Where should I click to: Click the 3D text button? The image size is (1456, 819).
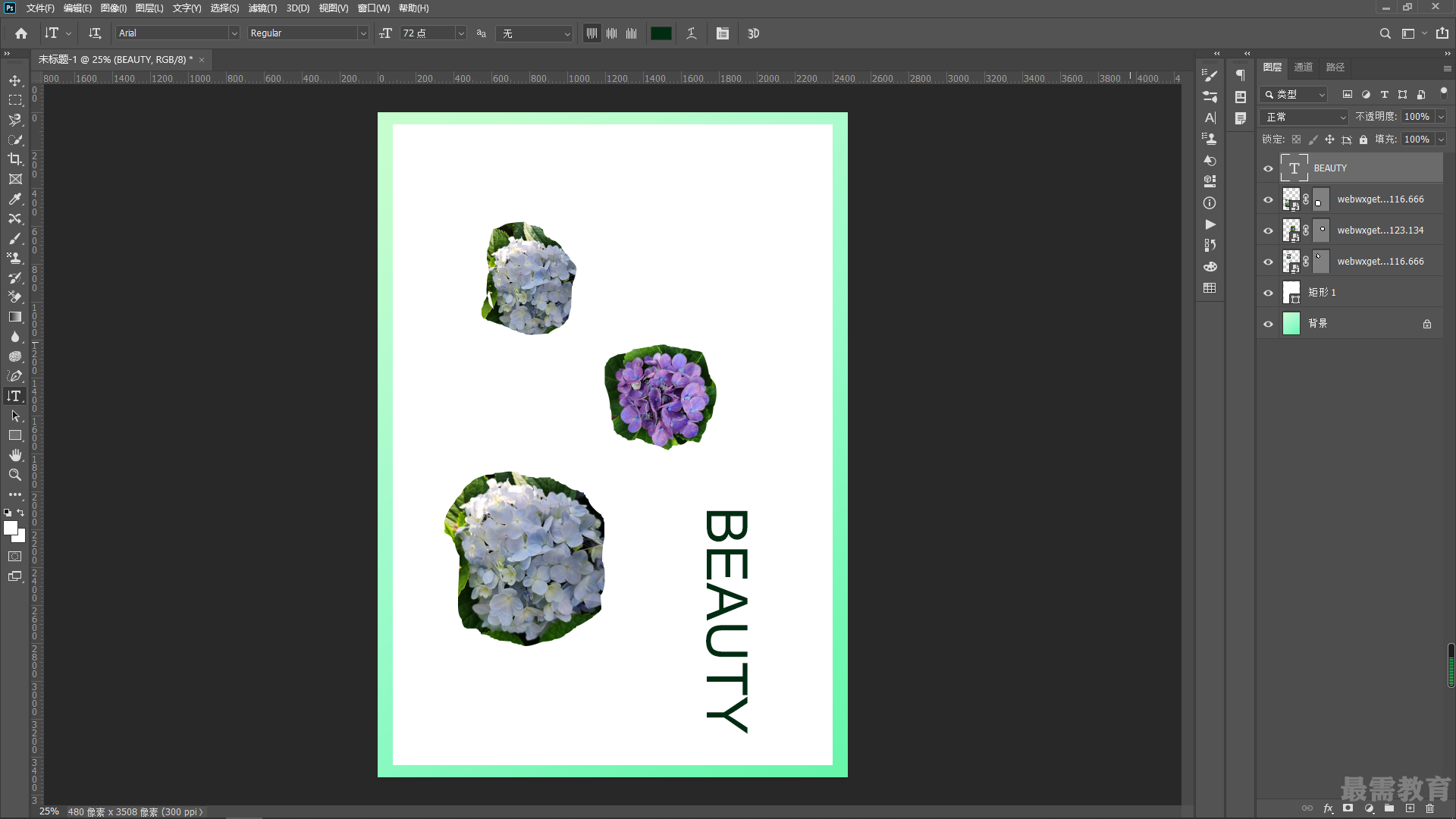point(753,33)
